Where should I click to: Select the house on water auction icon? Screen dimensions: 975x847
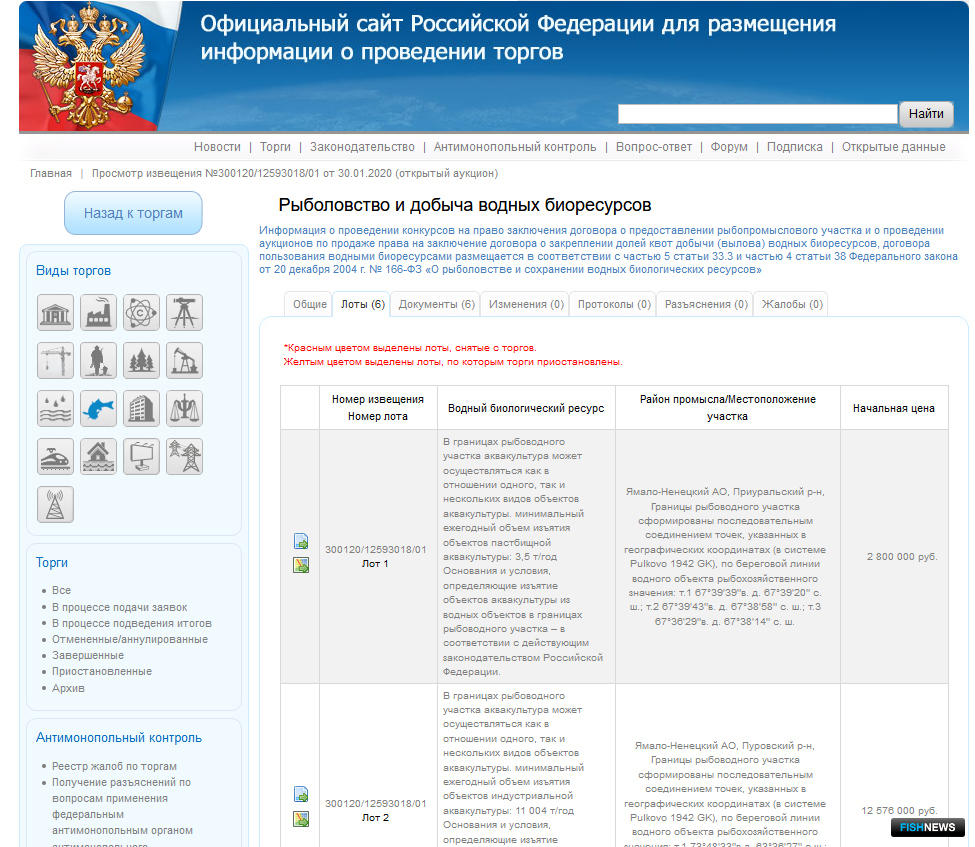click(98, 456)
